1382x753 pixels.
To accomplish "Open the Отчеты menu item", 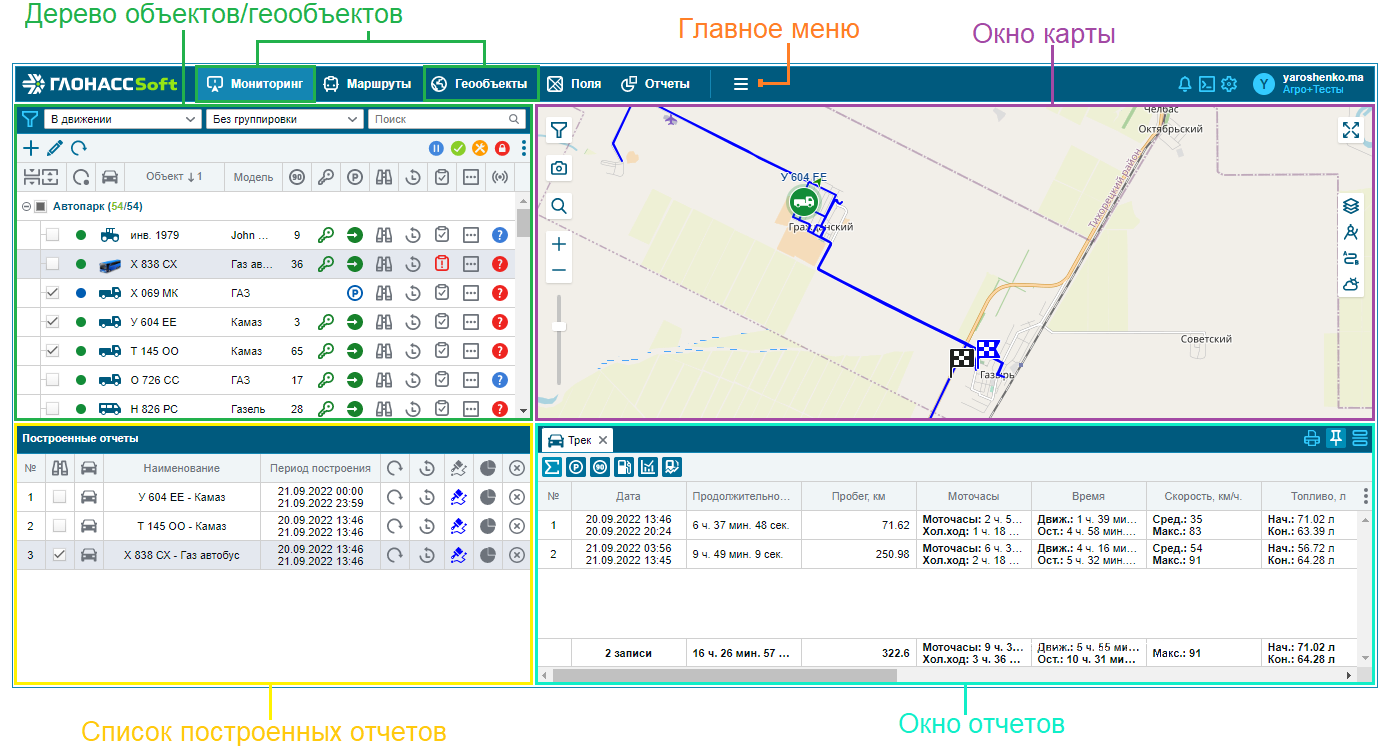I will 656,84.
